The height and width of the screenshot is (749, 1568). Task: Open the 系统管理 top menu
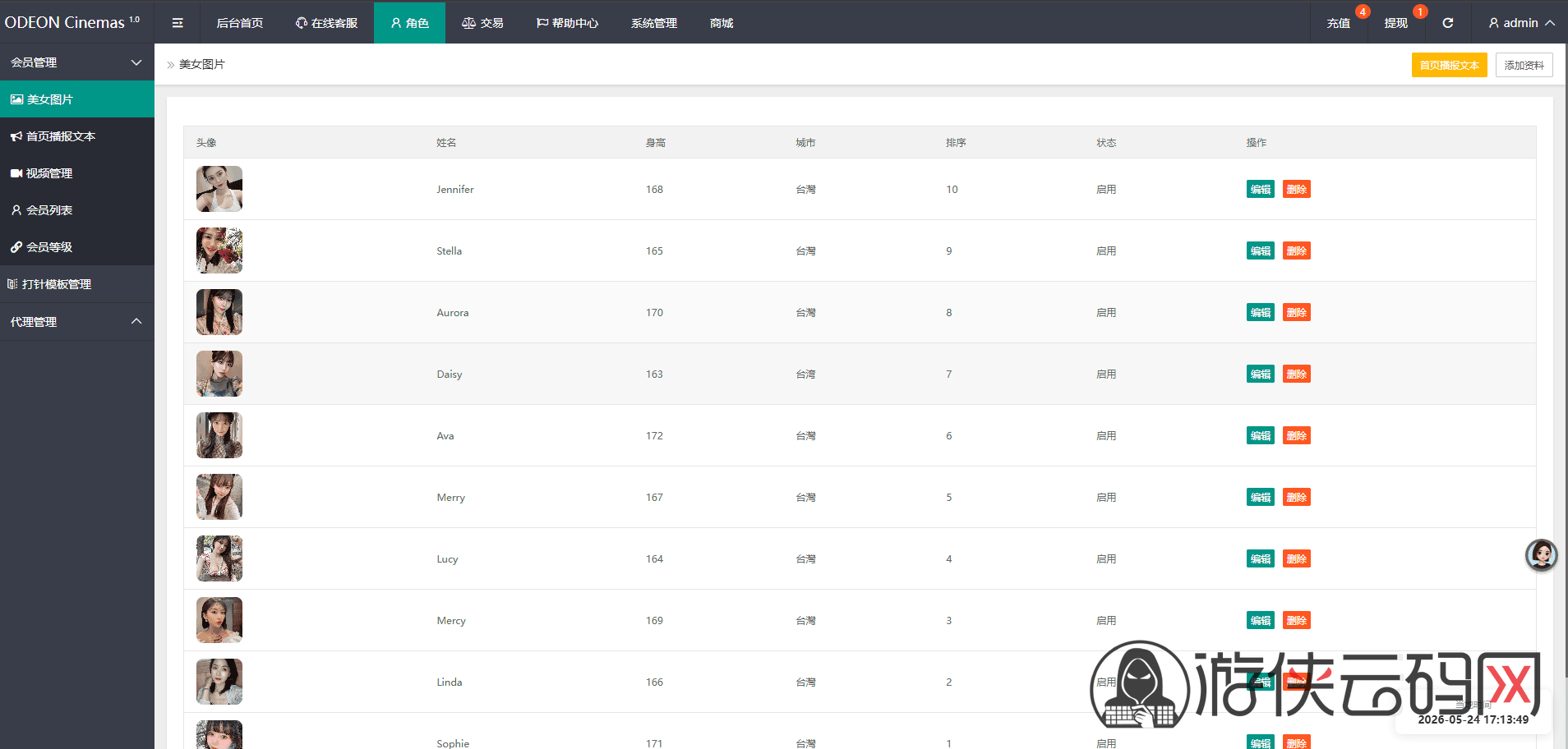point(654,23)
